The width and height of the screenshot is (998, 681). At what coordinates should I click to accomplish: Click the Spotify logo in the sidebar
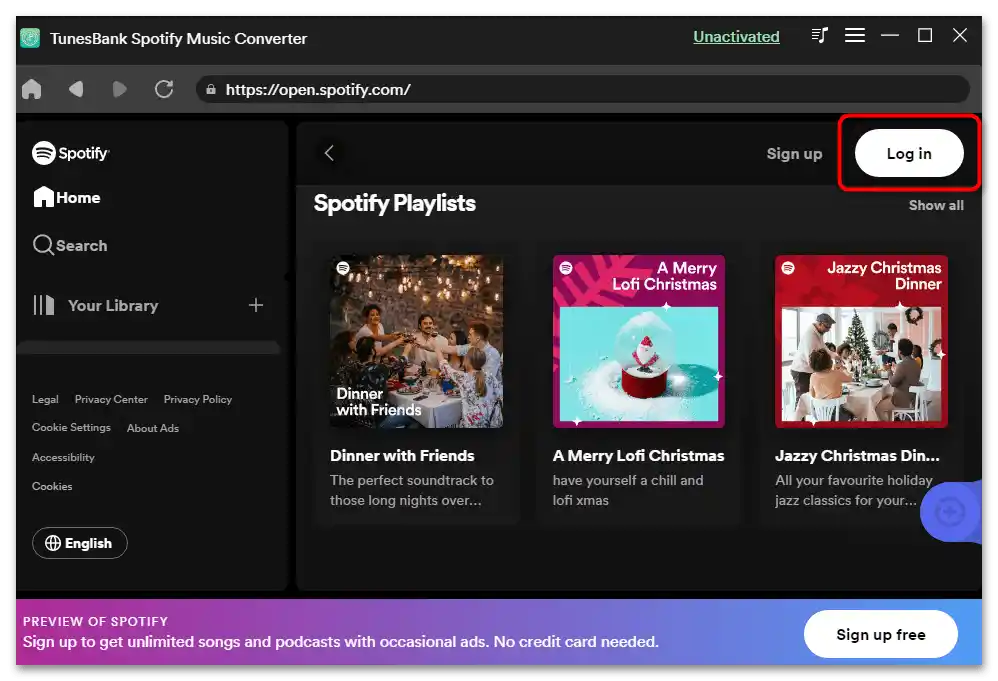(x=70, y=153)
